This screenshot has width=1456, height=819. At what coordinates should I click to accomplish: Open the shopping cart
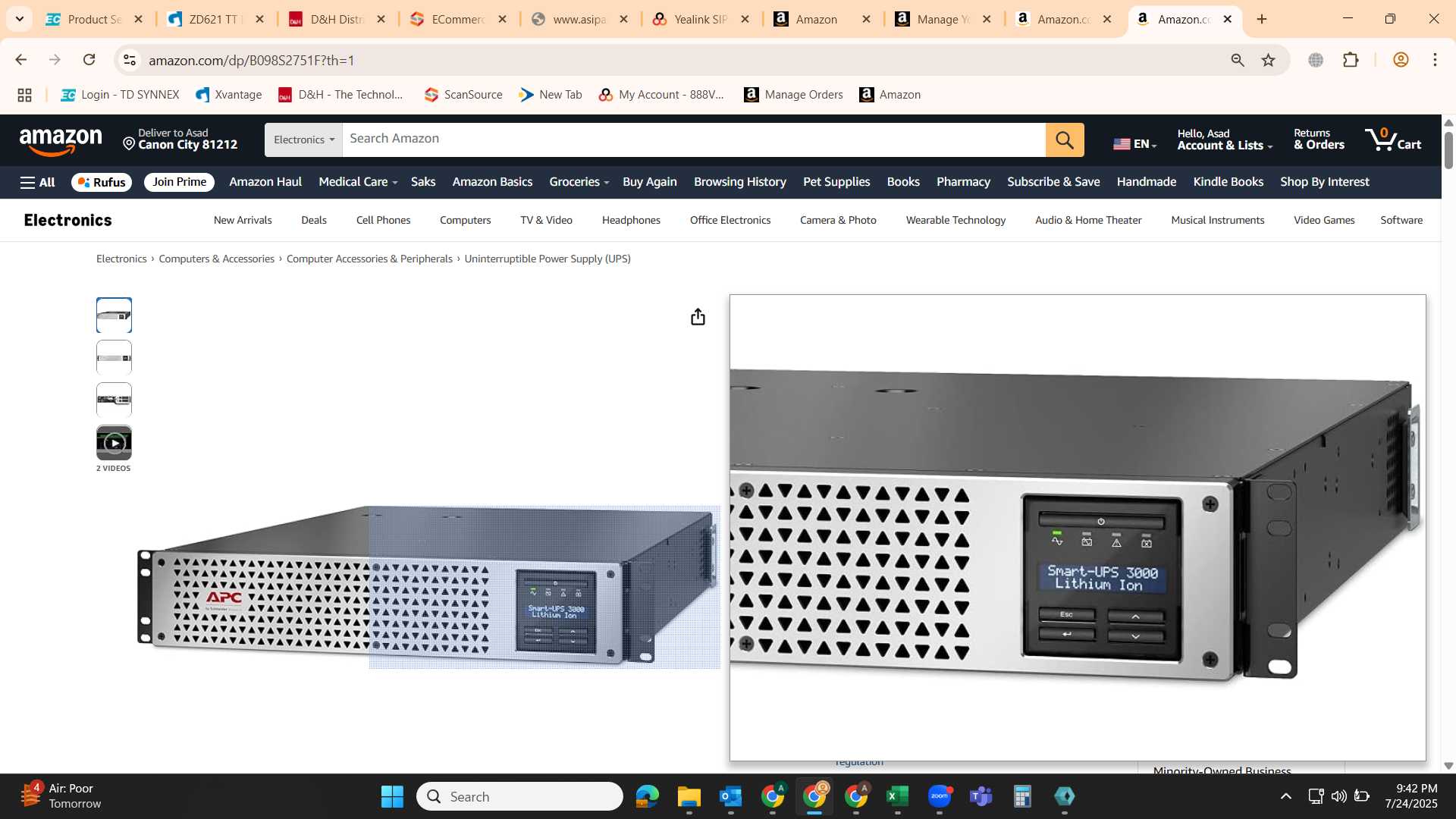[1393, 140]
